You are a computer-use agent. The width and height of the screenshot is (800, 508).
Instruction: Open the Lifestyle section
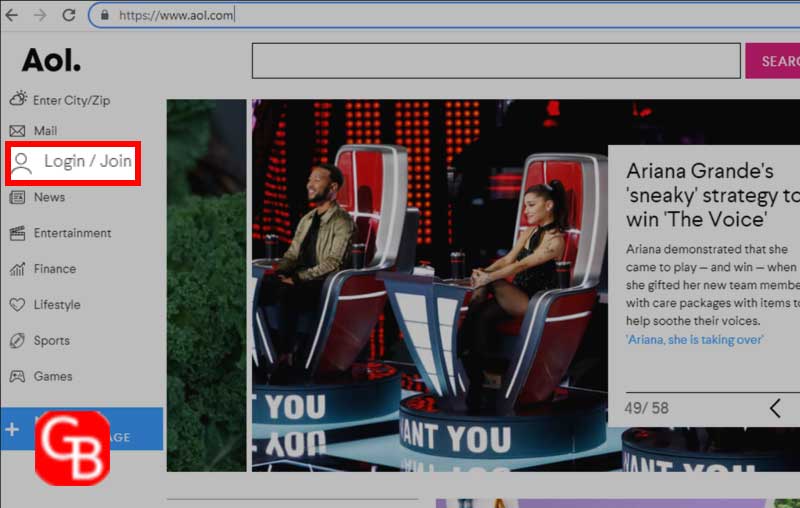(57, 304)
